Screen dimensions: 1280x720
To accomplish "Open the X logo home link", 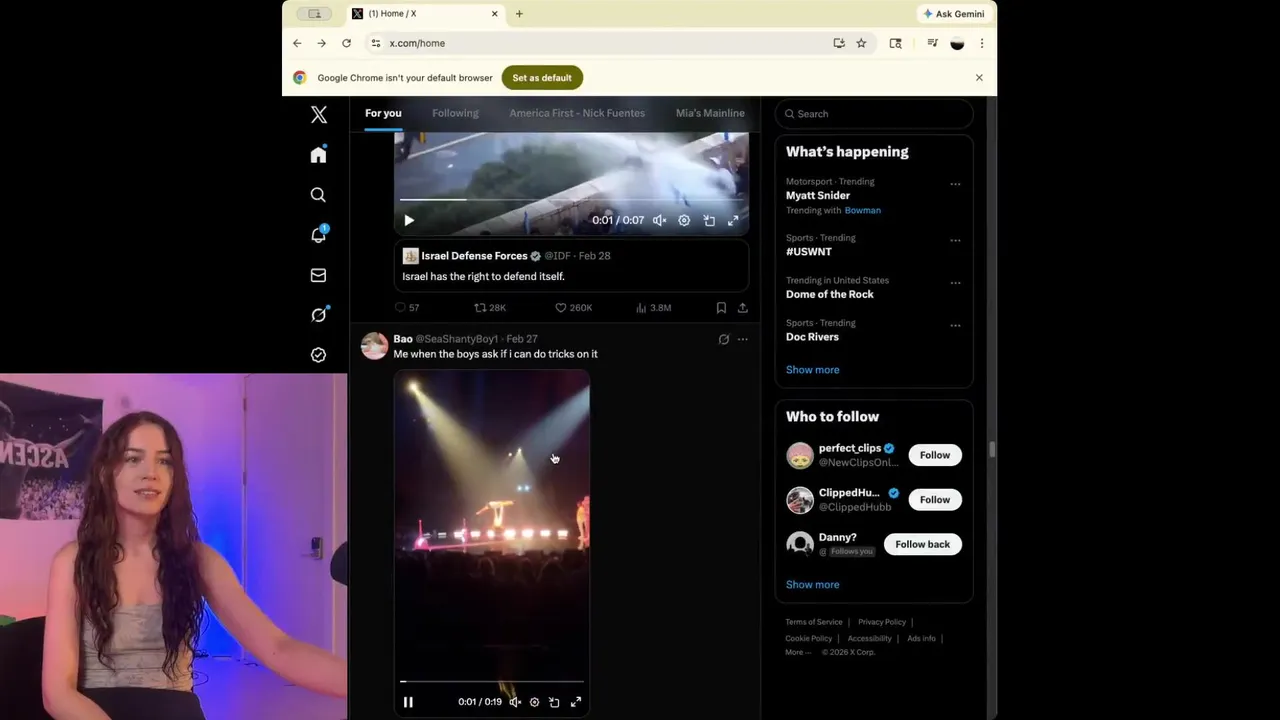I will click(318, 115).
